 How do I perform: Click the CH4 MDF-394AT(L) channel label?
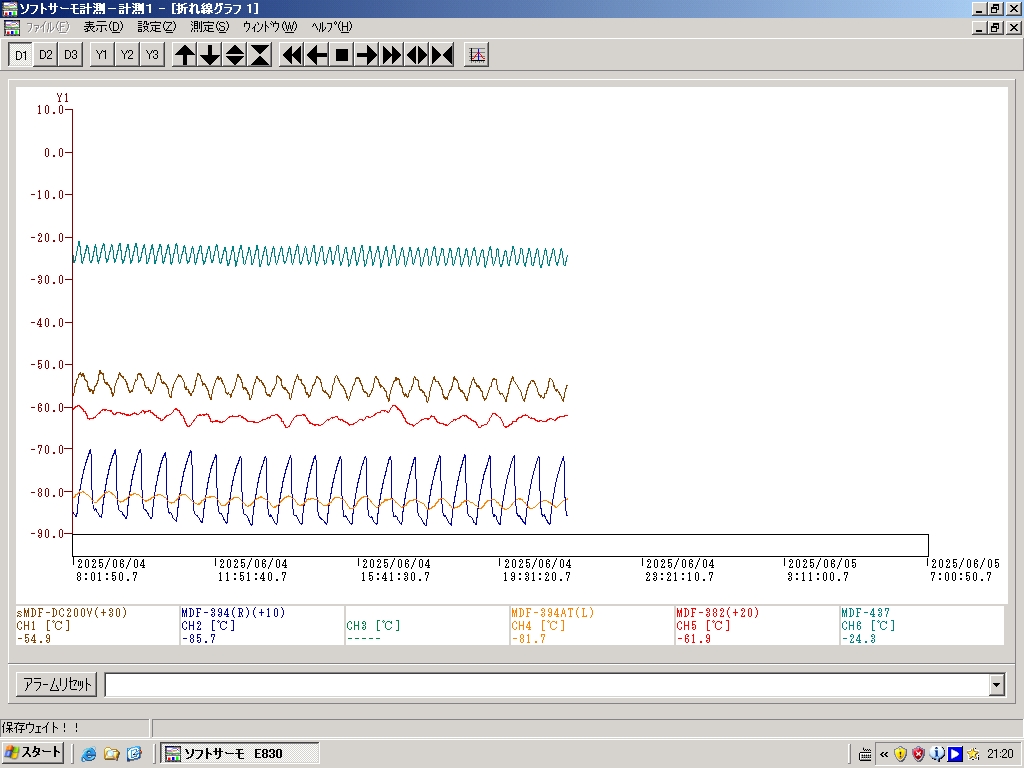tap(552, 613)
